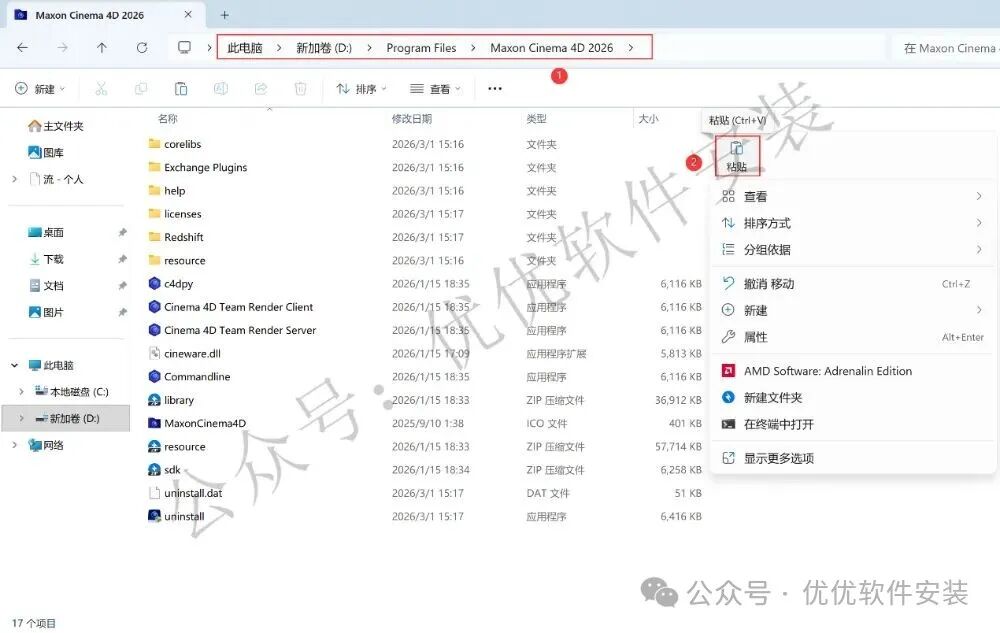Click the Rename icon in toolbar

click(x=221, y=89)
